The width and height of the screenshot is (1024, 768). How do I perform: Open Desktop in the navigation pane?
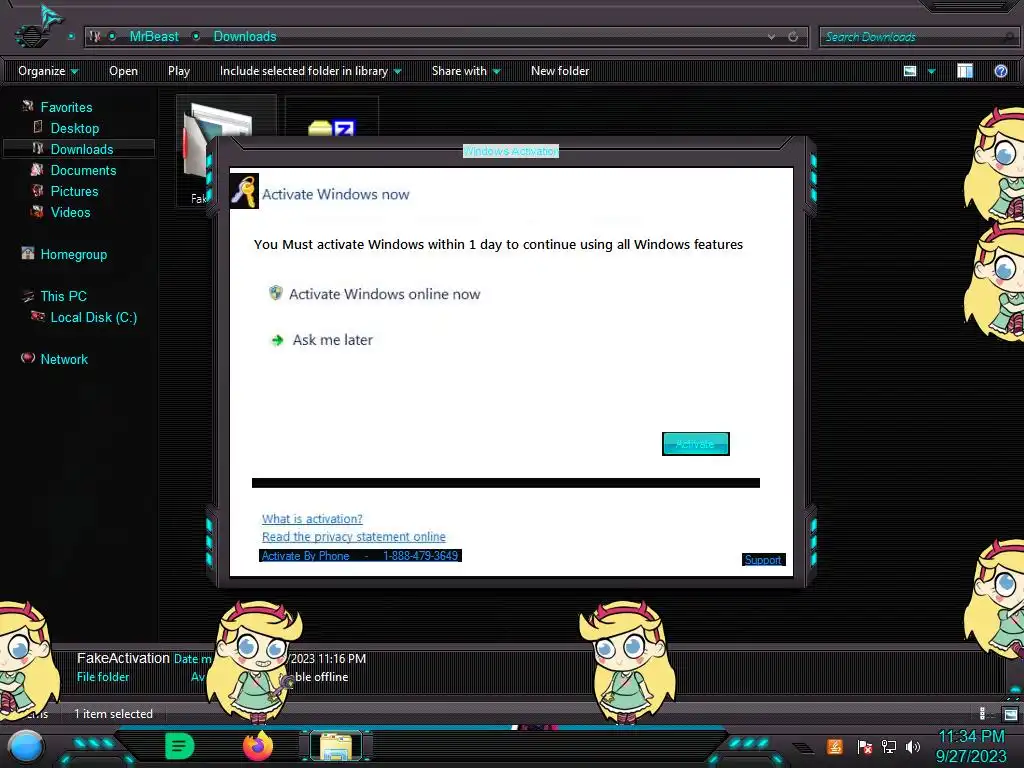(x=75, y=128)
